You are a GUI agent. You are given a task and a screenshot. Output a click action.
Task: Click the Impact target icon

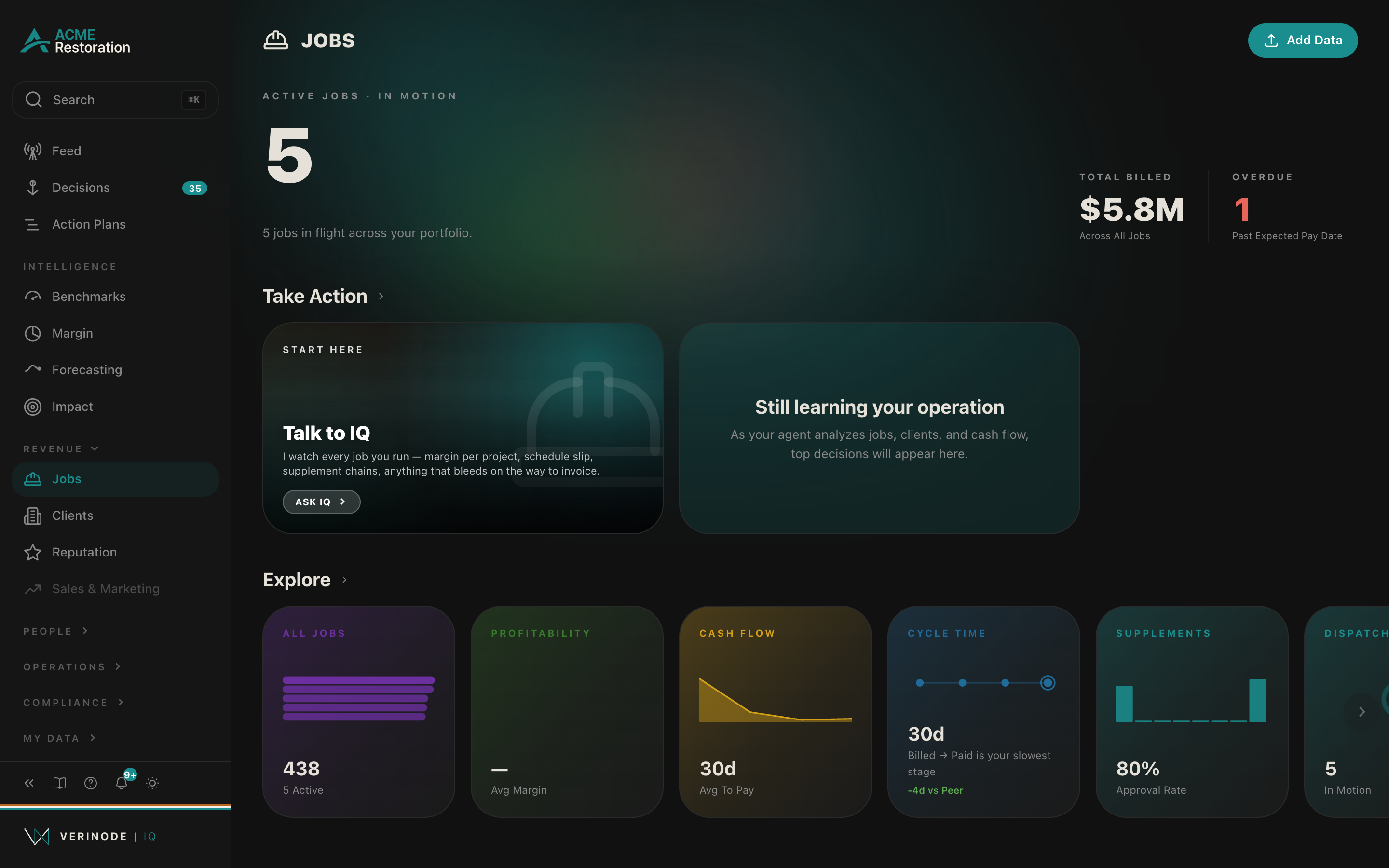tap(33, 407)
